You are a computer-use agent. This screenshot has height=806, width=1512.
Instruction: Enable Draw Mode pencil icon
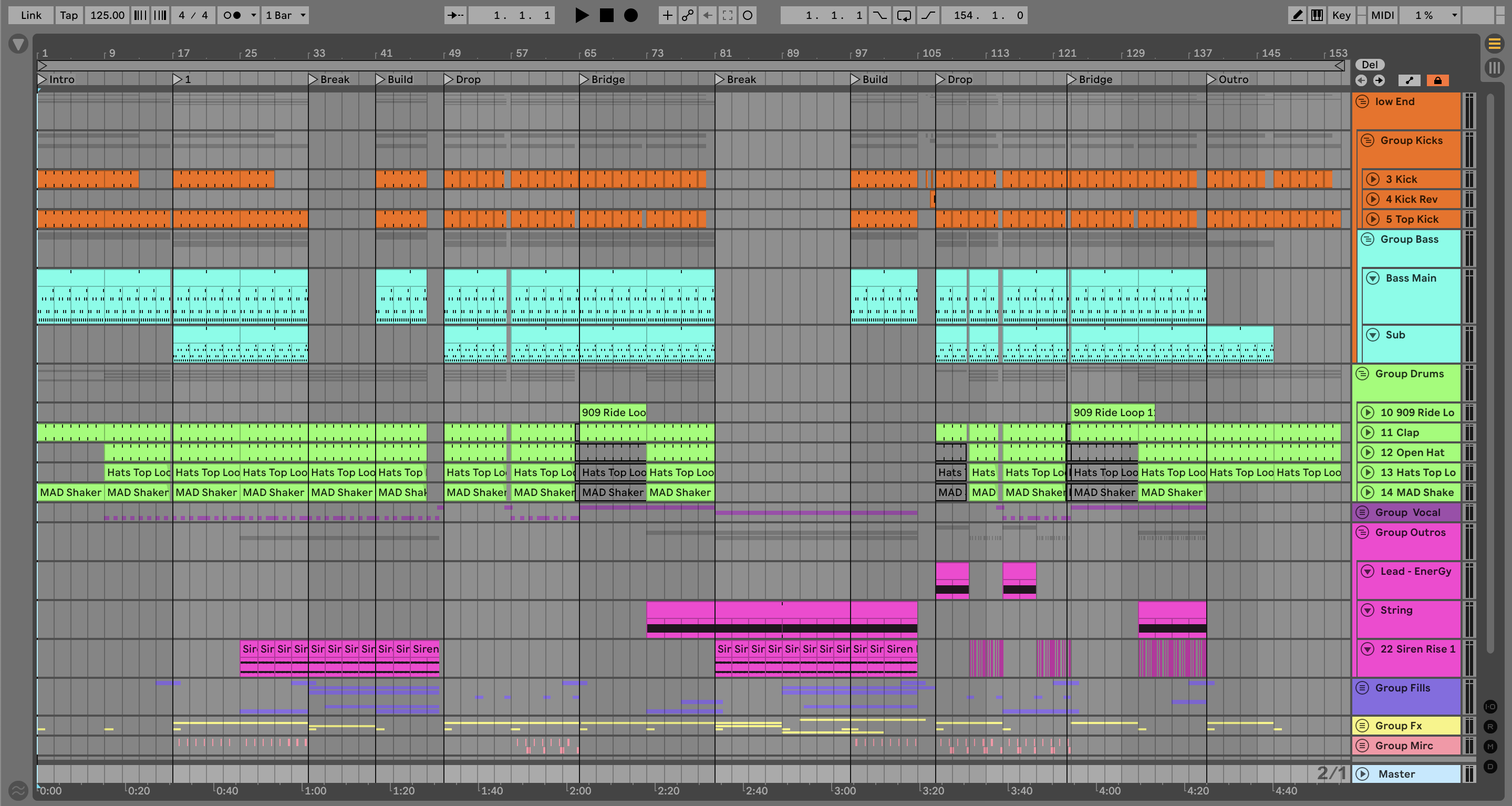point(1297,15)
